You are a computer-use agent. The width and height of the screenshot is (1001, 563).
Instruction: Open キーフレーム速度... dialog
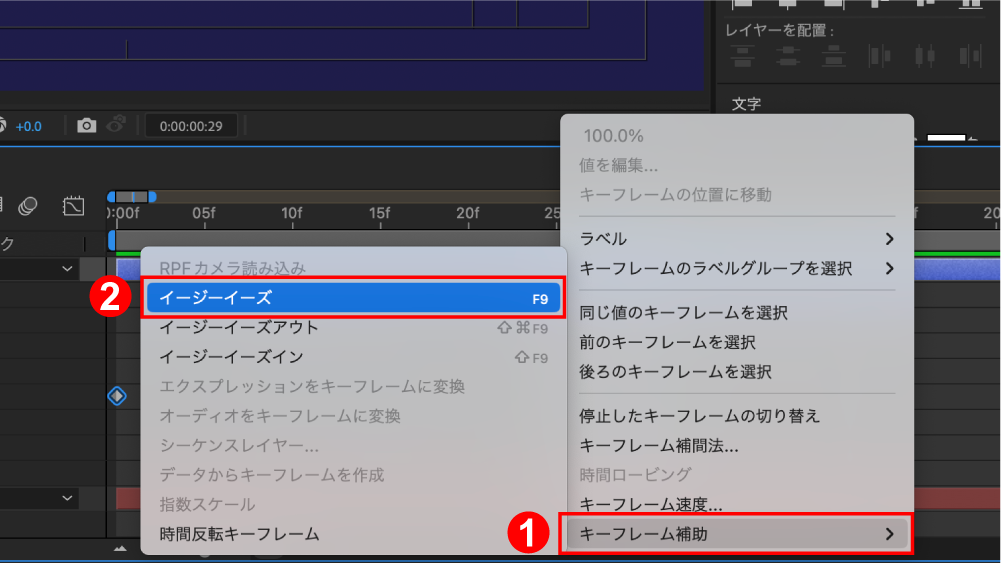coord(736,504)
